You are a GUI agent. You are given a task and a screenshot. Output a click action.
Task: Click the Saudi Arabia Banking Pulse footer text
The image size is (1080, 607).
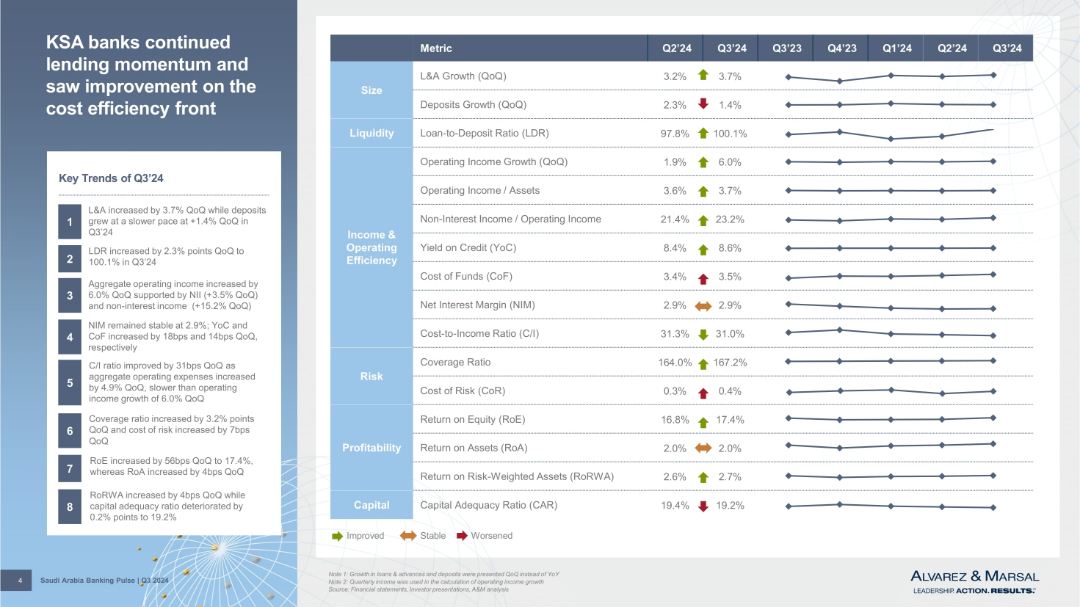tap(104, 580)
